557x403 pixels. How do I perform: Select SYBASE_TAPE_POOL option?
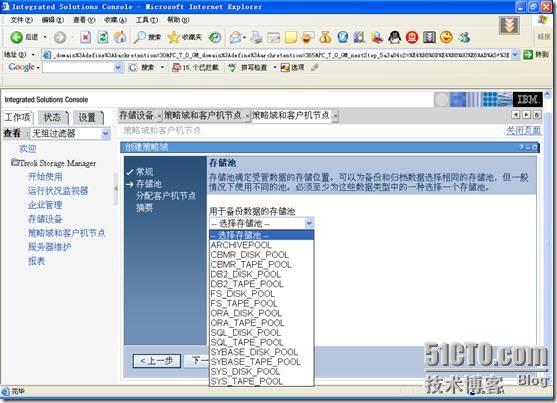261,361
